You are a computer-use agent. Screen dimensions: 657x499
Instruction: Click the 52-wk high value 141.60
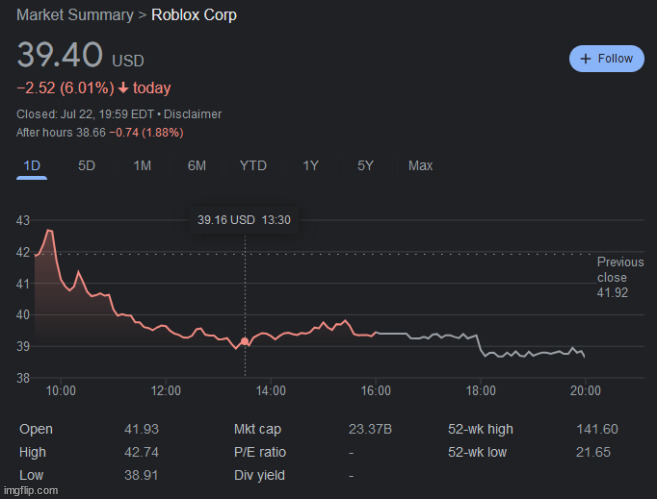597,429
